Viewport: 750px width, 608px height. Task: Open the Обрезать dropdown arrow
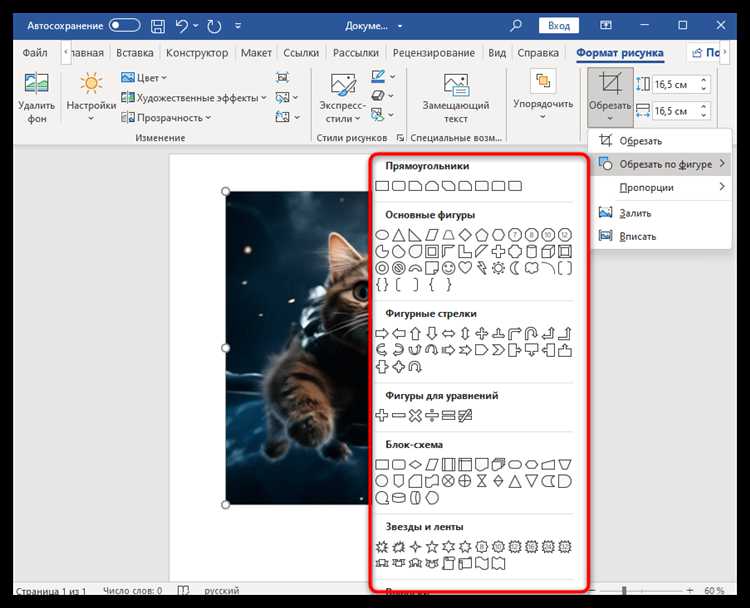coord(610,118)
